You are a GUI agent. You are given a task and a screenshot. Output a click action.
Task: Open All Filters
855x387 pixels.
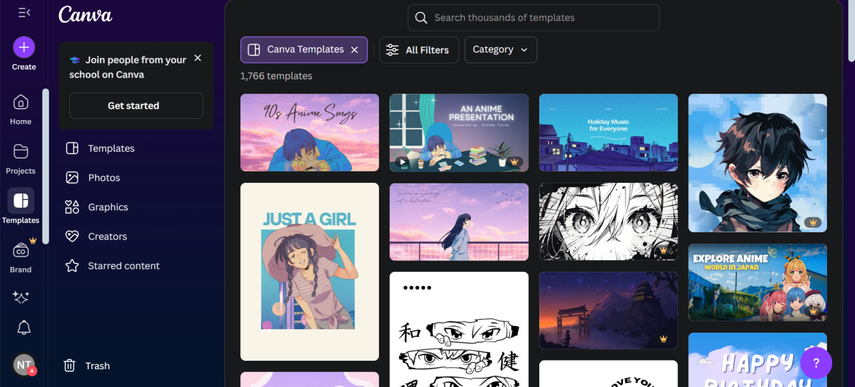419,50
